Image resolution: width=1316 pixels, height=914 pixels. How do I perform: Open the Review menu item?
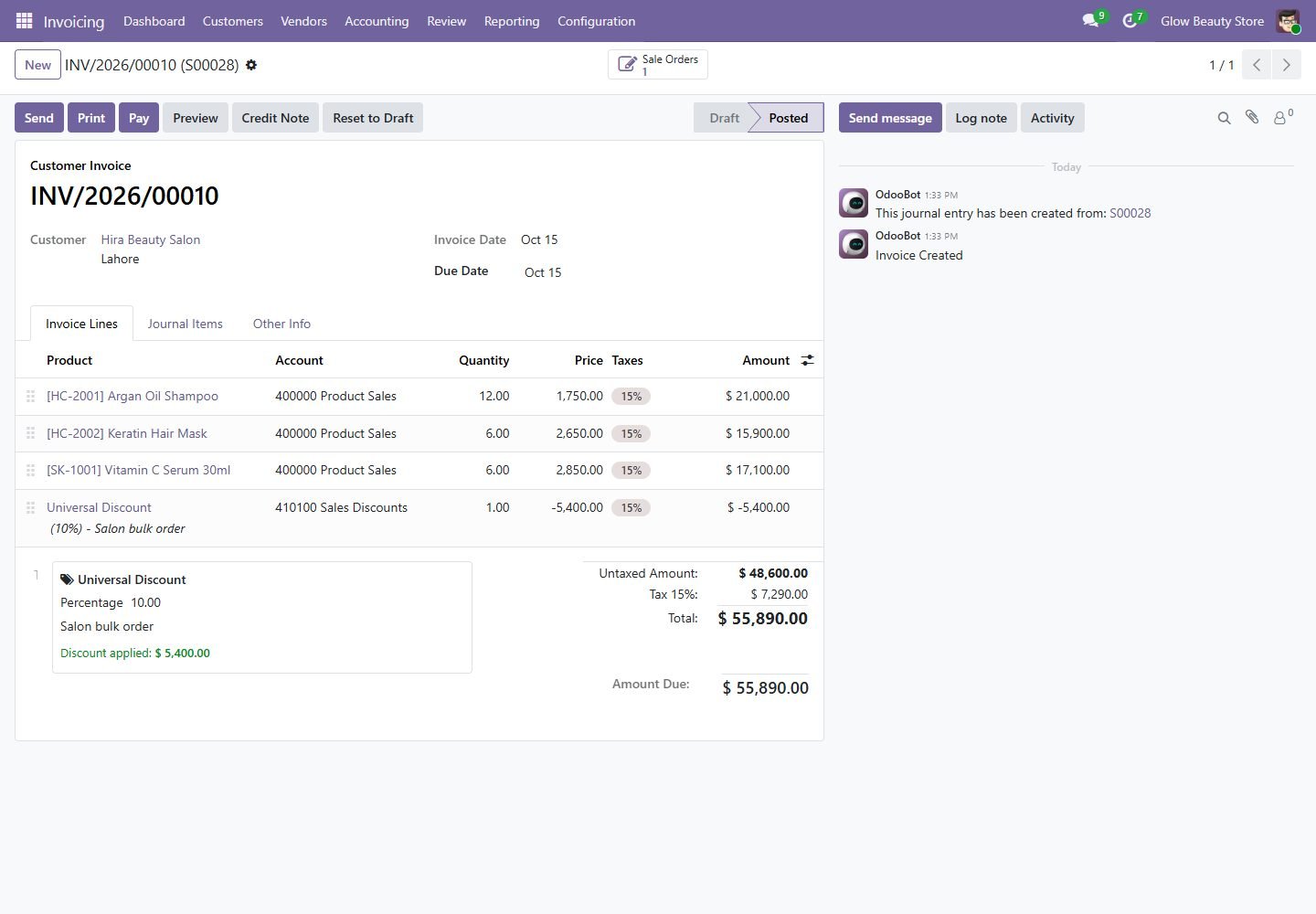point(447,21)
